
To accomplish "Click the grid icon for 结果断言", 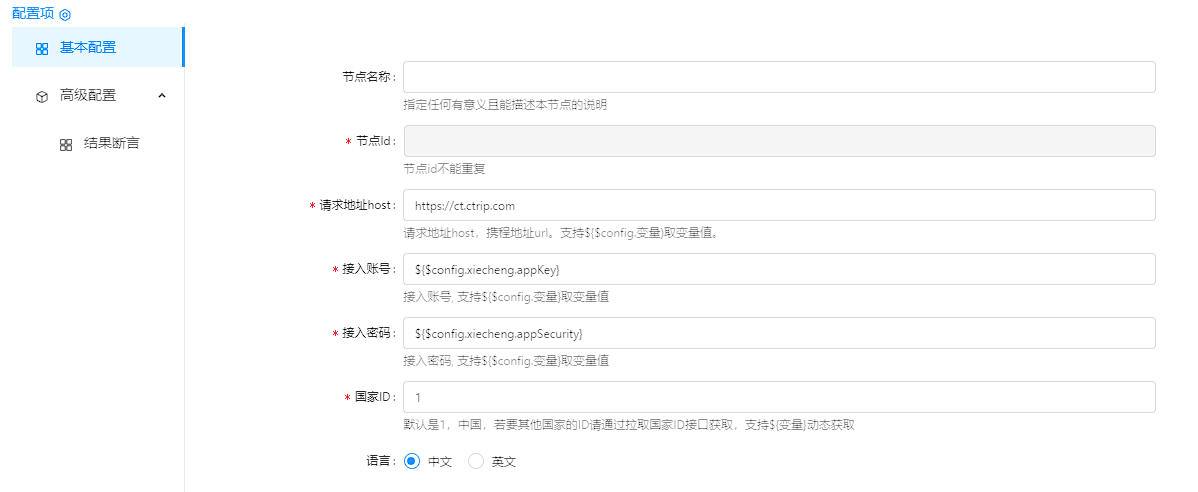I will [66, 144].
